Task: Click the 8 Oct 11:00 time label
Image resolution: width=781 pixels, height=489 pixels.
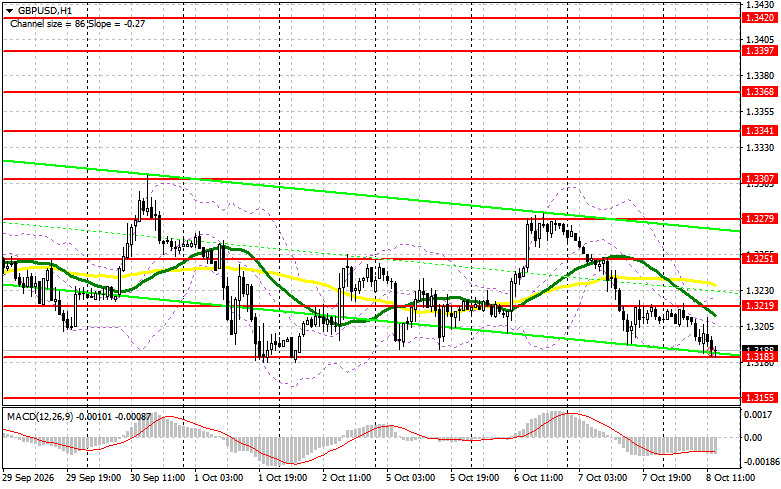Action: [731, 478]
